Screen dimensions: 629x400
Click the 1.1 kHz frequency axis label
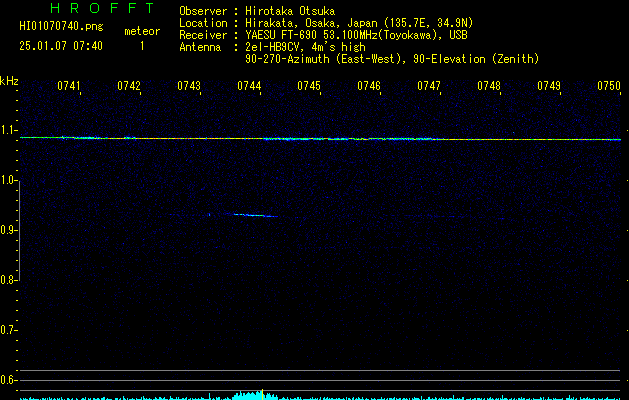pos(9,130)
